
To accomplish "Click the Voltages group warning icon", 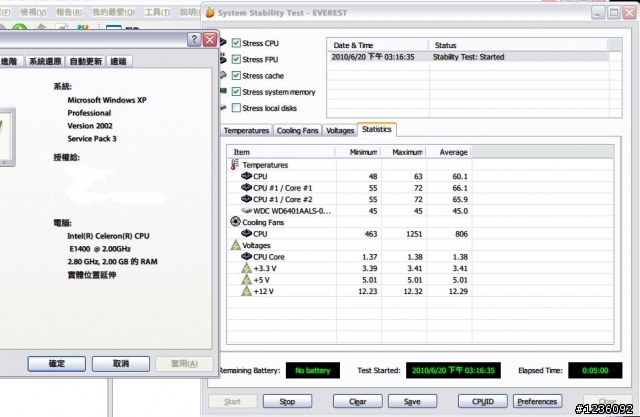I will click(236, 245).
